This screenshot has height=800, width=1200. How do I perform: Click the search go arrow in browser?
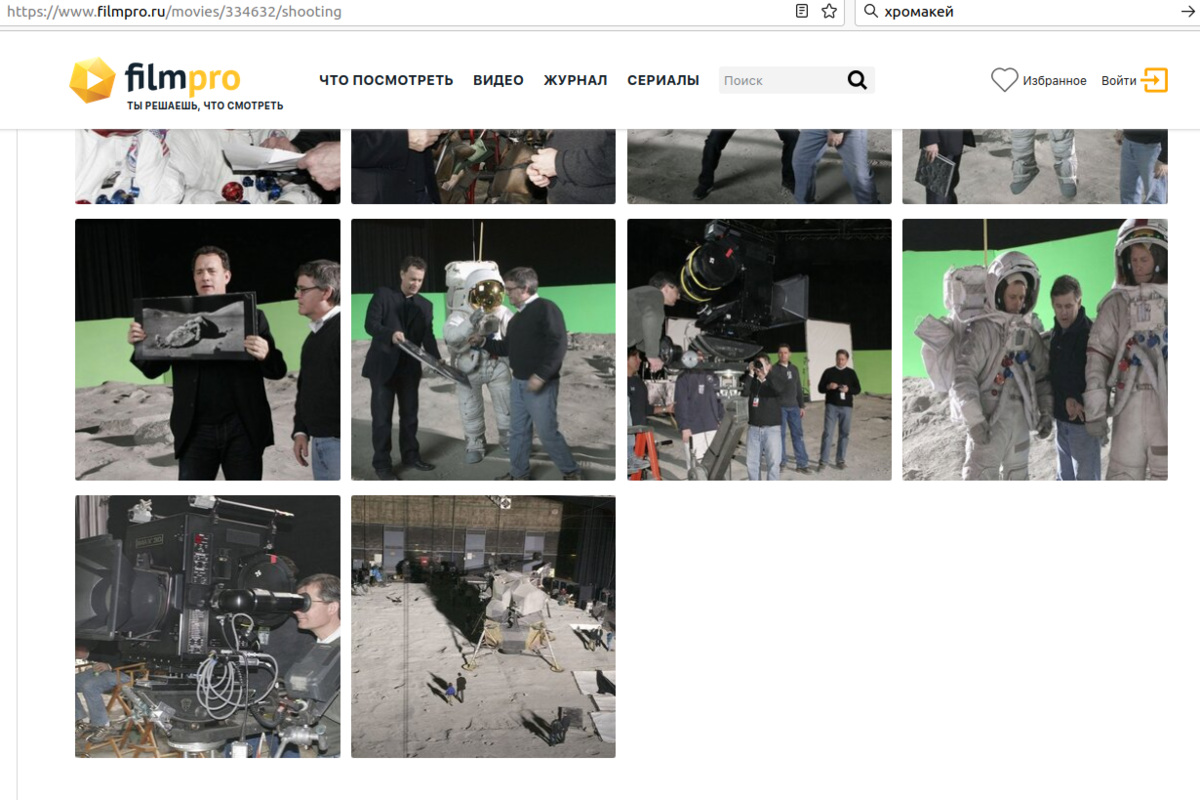pyautogui.click(x=1188, y=12)
